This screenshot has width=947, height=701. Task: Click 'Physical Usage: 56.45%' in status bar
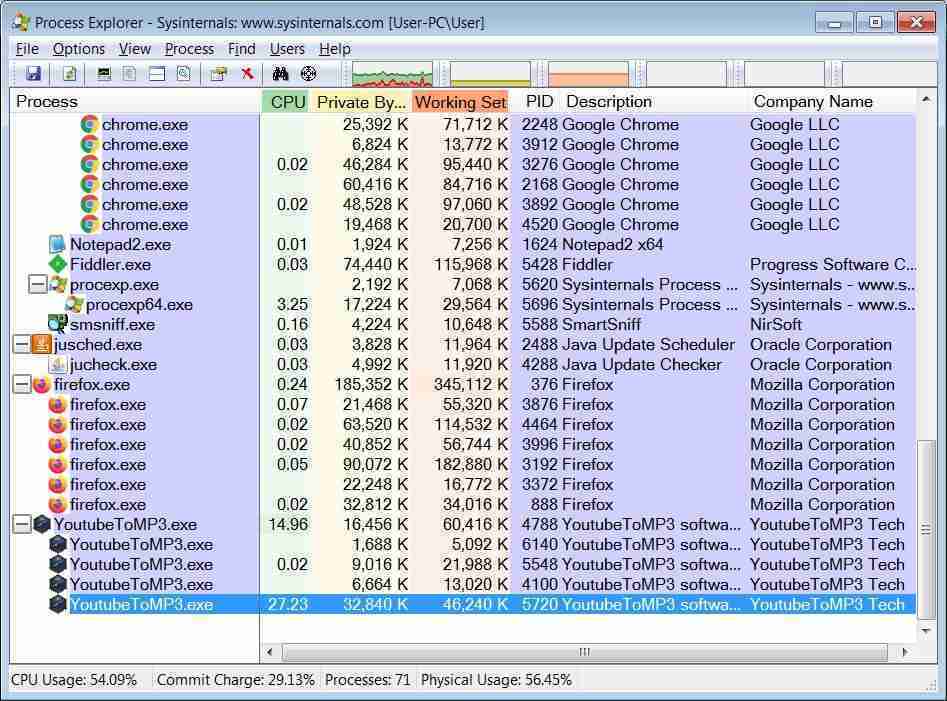pos(496,680)
